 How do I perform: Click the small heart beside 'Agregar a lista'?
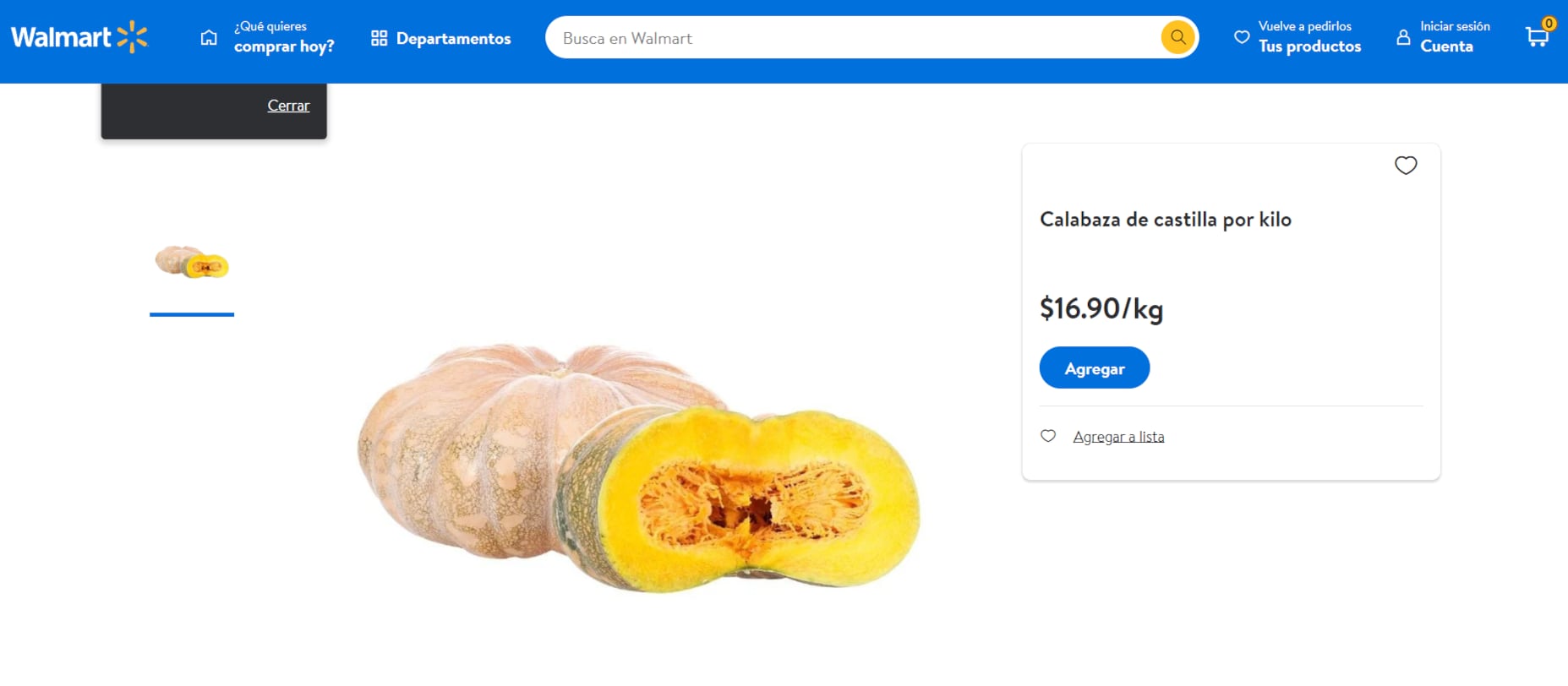[1048, 436]
